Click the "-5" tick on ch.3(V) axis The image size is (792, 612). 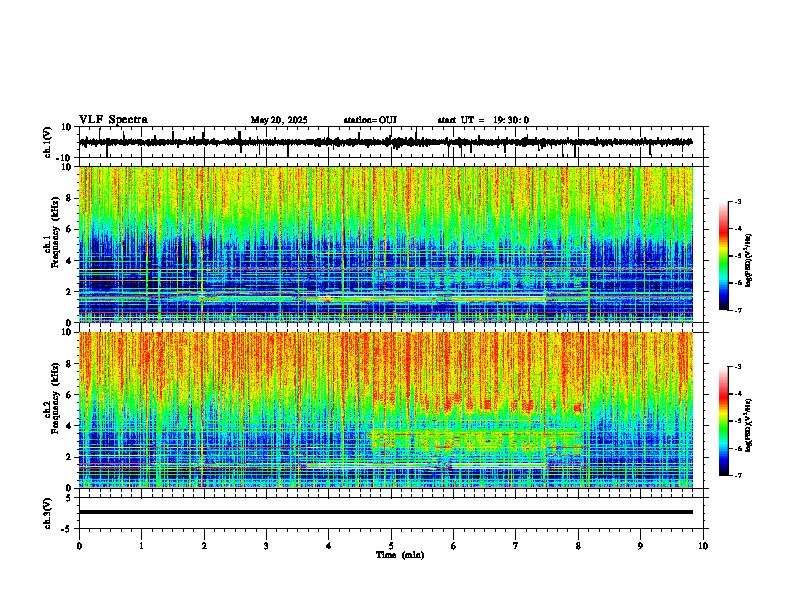point(68,529)
